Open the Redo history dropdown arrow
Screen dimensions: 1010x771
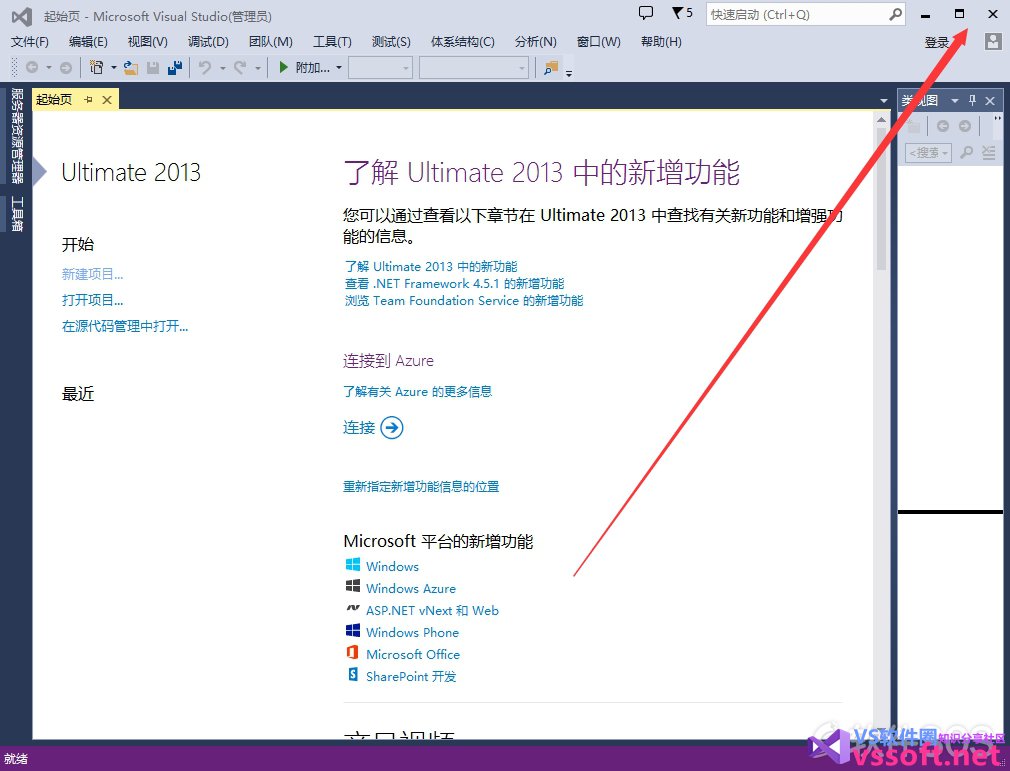pos(257,67)
